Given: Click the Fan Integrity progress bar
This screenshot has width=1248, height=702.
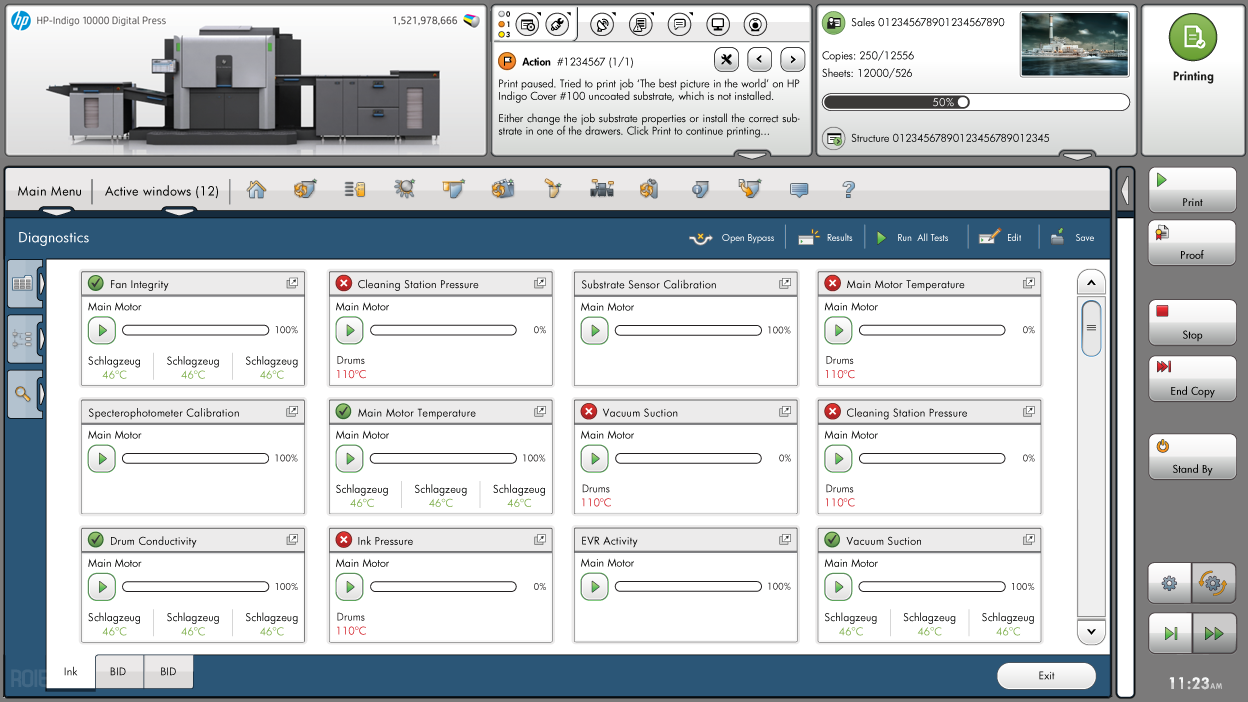Looking at the screenshot, I should coord(195,330).
